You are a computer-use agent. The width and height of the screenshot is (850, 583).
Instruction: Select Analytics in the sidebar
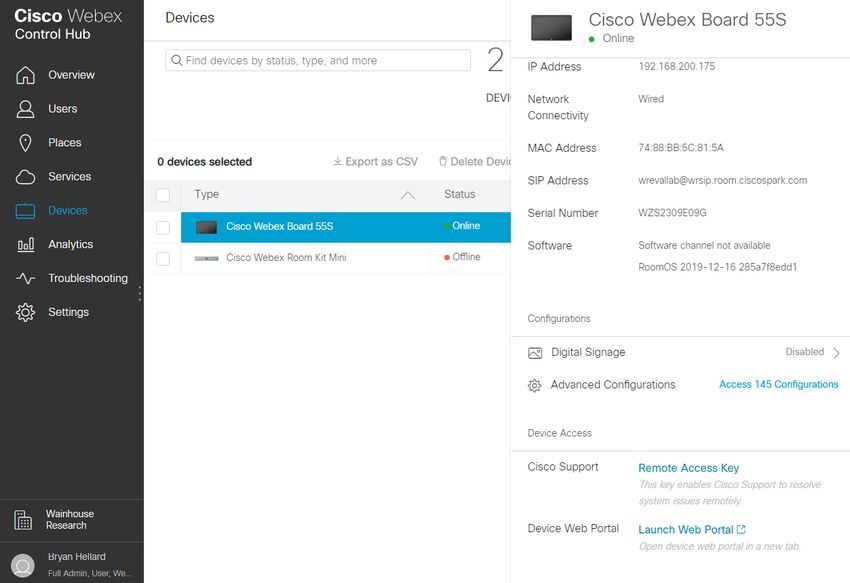pyautogui.click(x=70, y=245)
